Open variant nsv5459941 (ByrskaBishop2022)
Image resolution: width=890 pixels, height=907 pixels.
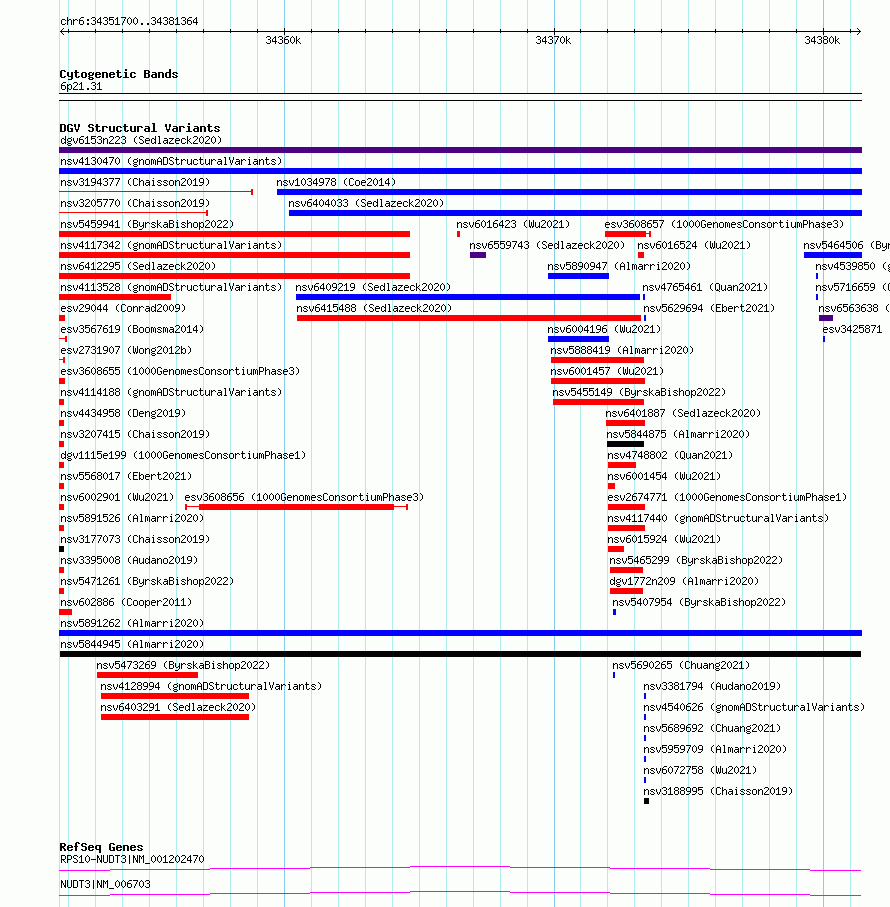[147, 224]
